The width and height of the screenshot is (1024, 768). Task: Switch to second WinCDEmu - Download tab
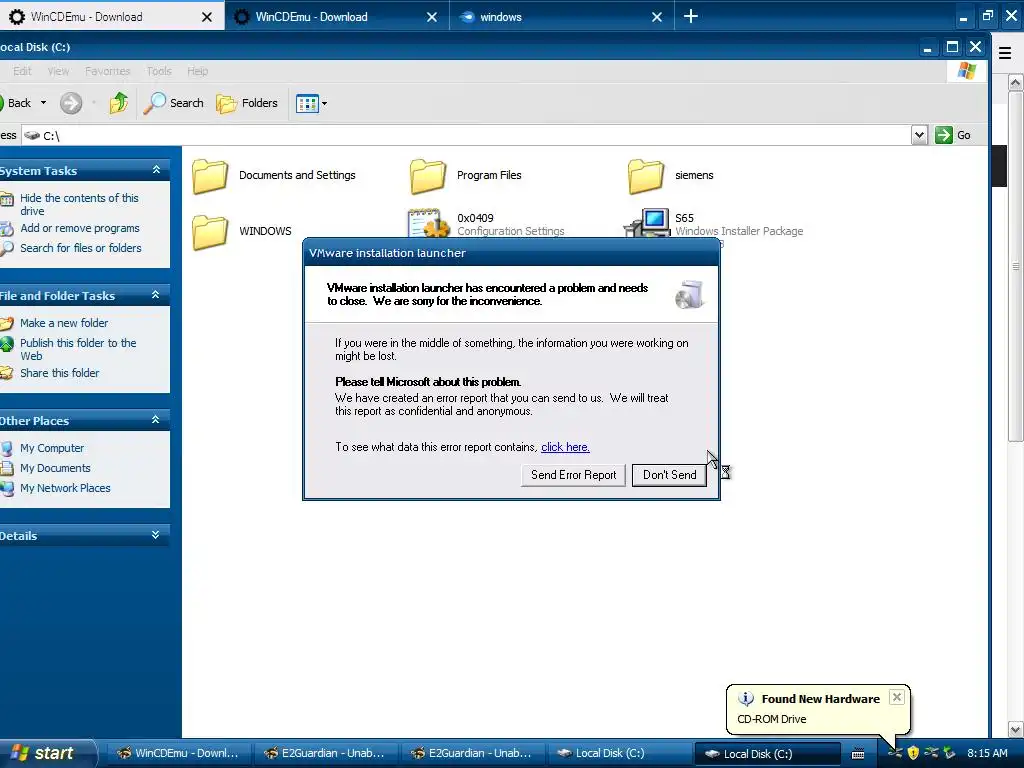[337, 16]
